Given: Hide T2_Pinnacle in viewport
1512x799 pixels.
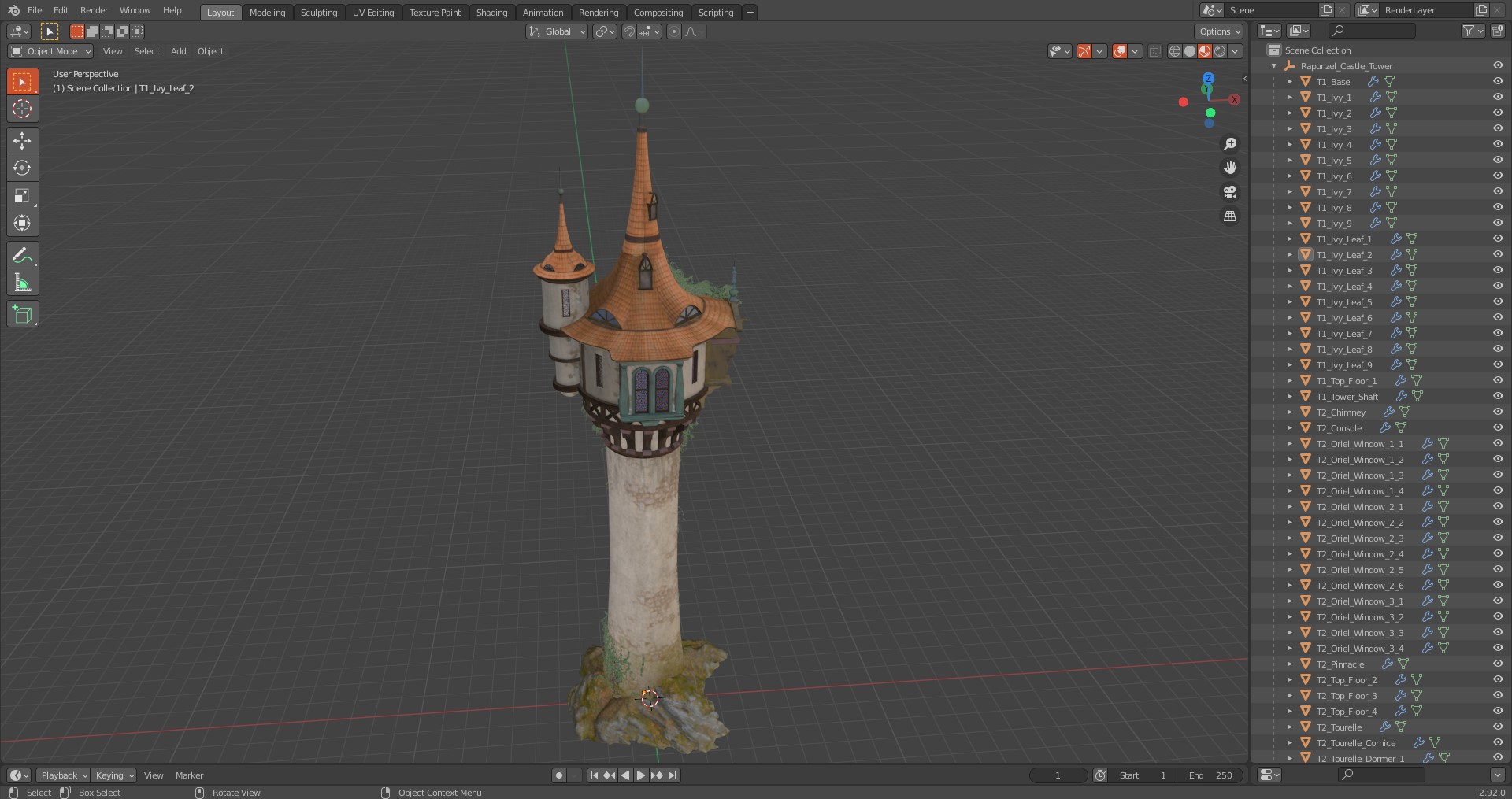Looking at the screenshot, I should pos(1498,664).
